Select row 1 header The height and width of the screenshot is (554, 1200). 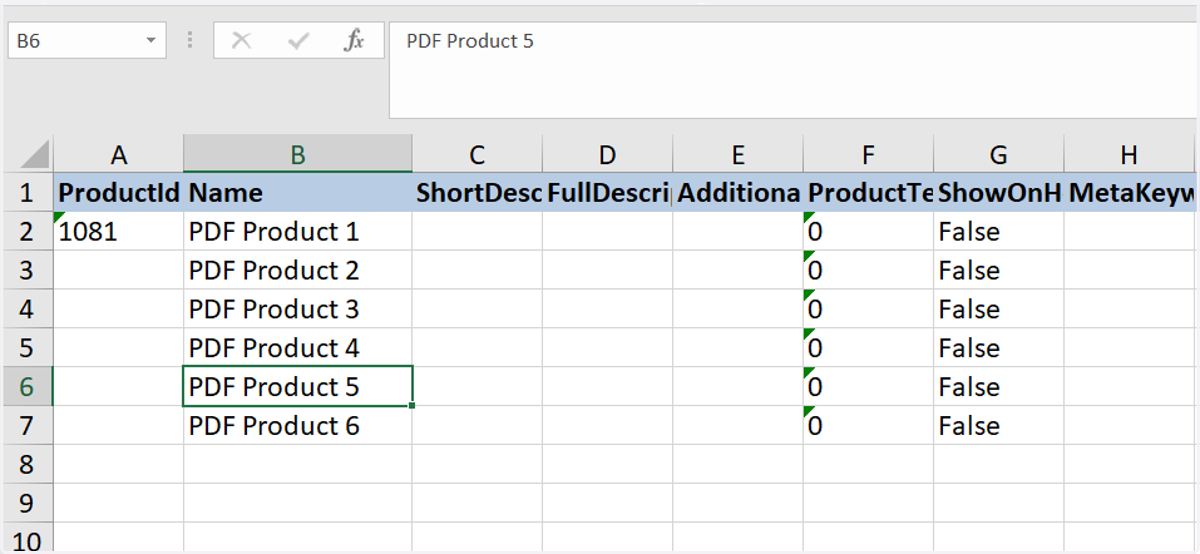[27, 192]
